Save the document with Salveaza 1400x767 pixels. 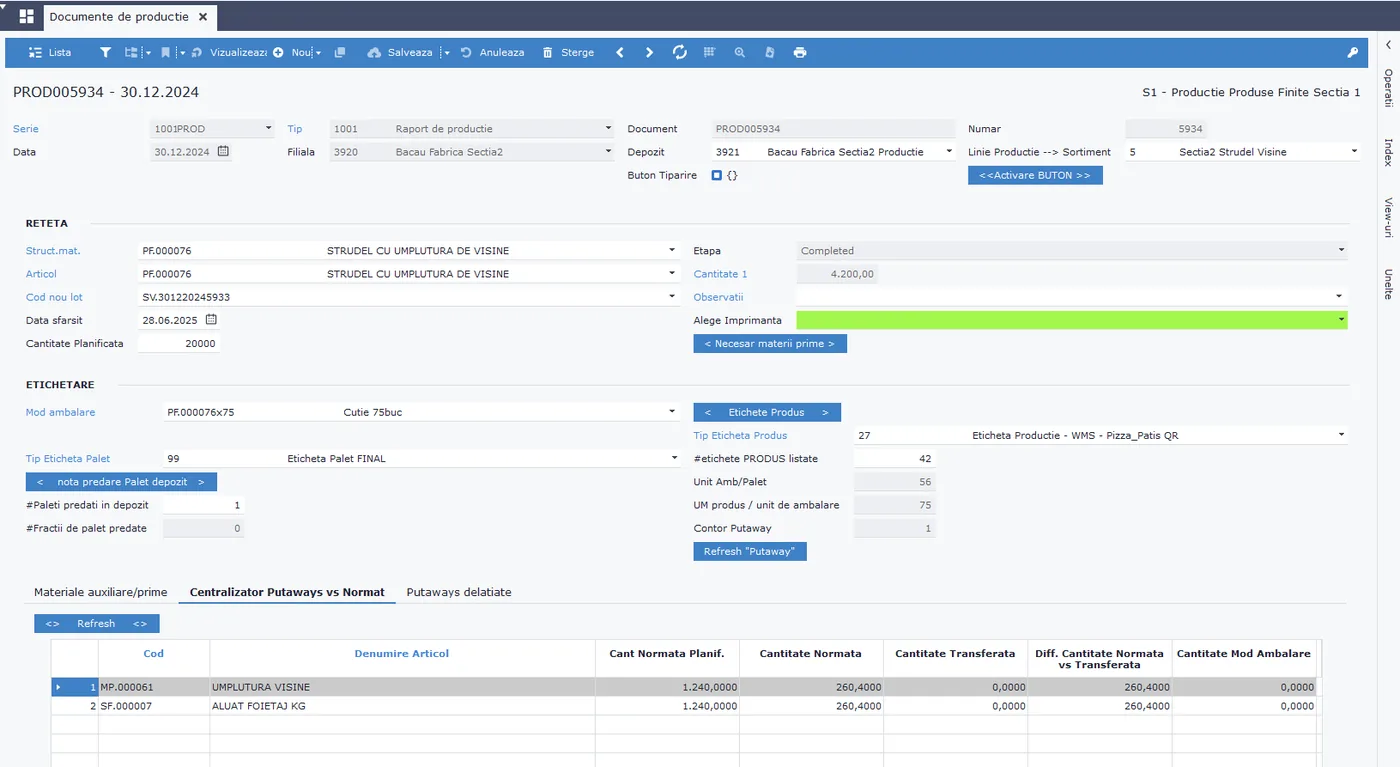[400, 52]
